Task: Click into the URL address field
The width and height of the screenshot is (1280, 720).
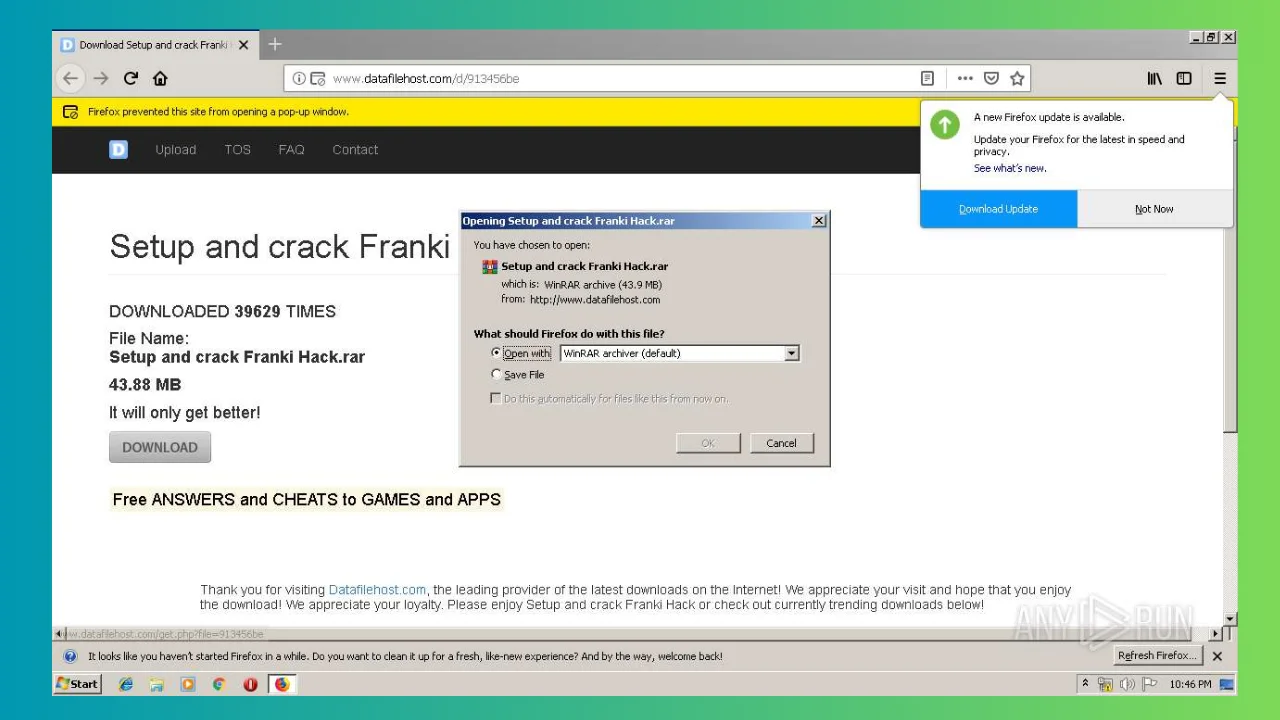Action: coord(620,78)
